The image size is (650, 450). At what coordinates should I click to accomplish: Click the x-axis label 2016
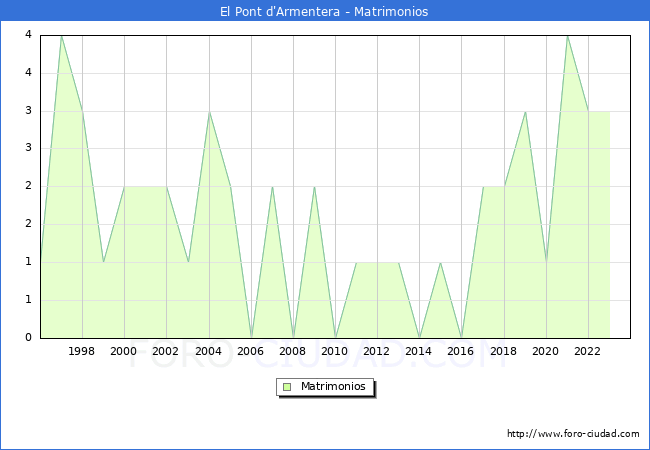pos(460,351)
